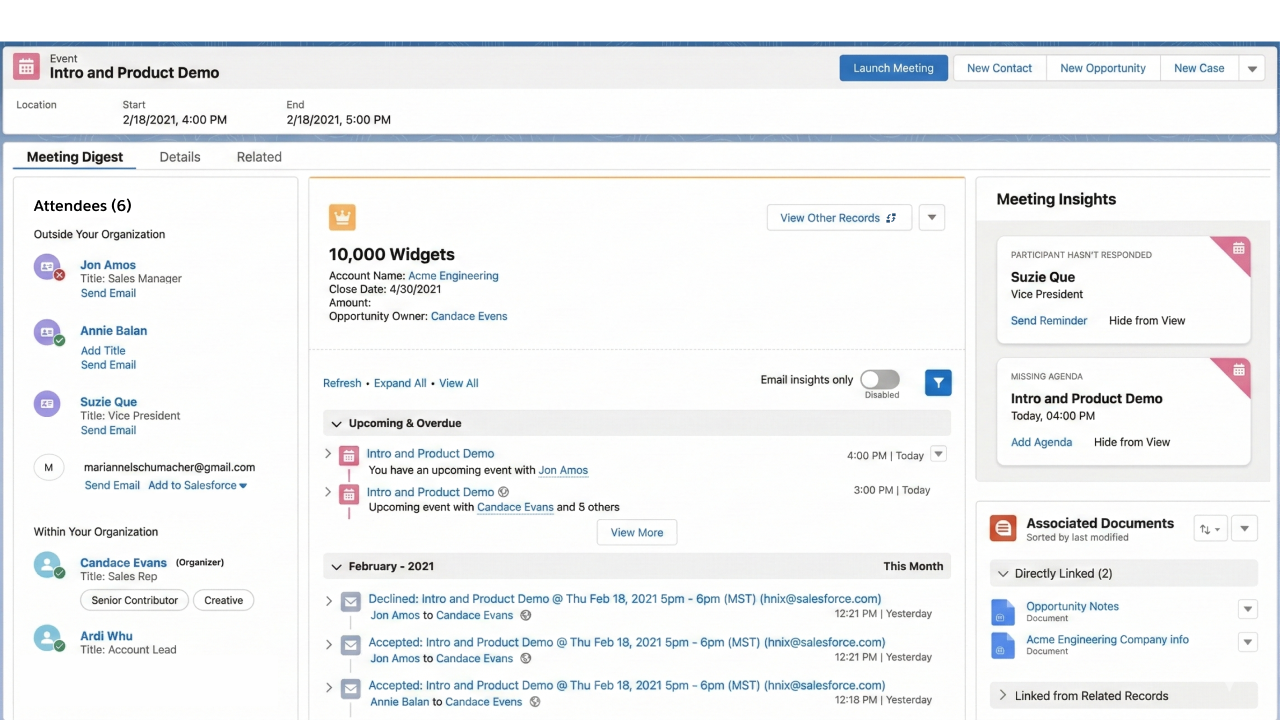
Task: Click the pink Event calendar icon in header
Action: pyautogui.click(x=27, y=67)
